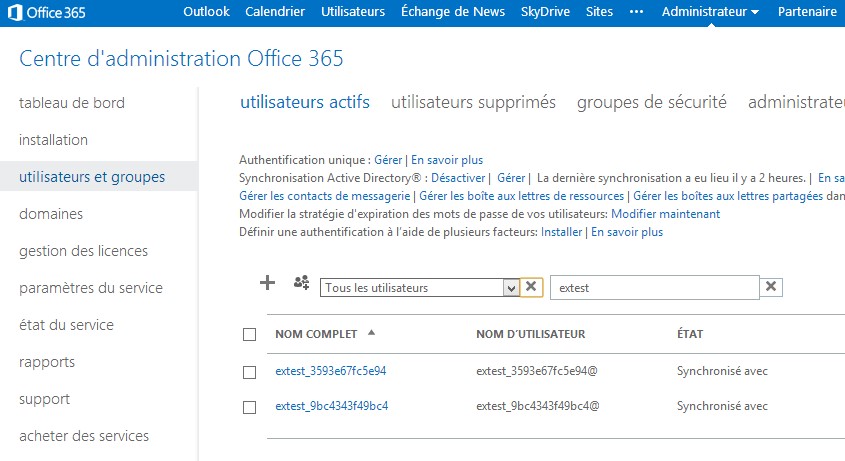Open the Administrateur dropdown menu
The image size is (845, 461).
click(710, 12)
